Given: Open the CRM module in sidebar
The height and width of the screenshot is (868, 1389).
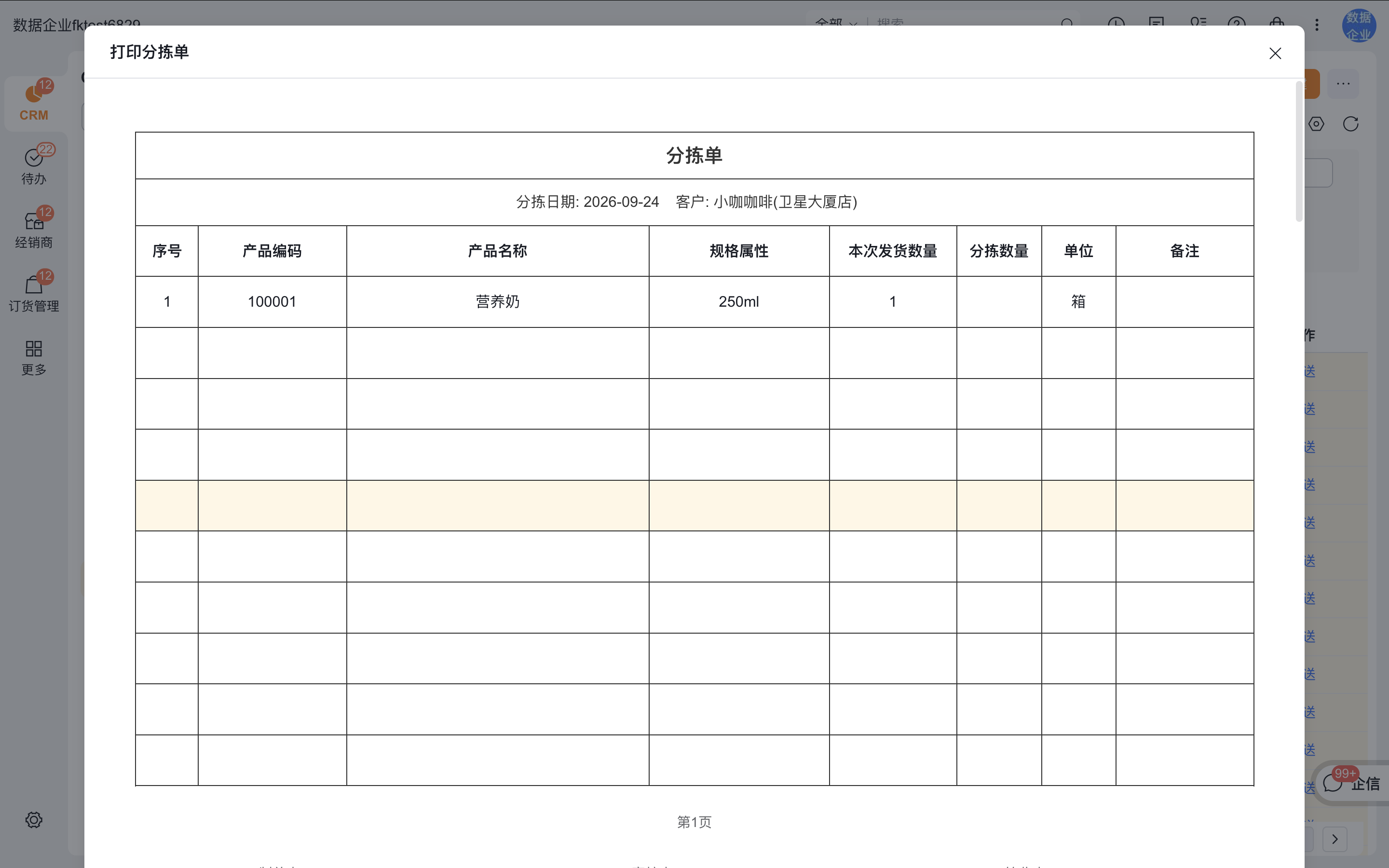Looking at the screenshot, I should click(34, 103).
